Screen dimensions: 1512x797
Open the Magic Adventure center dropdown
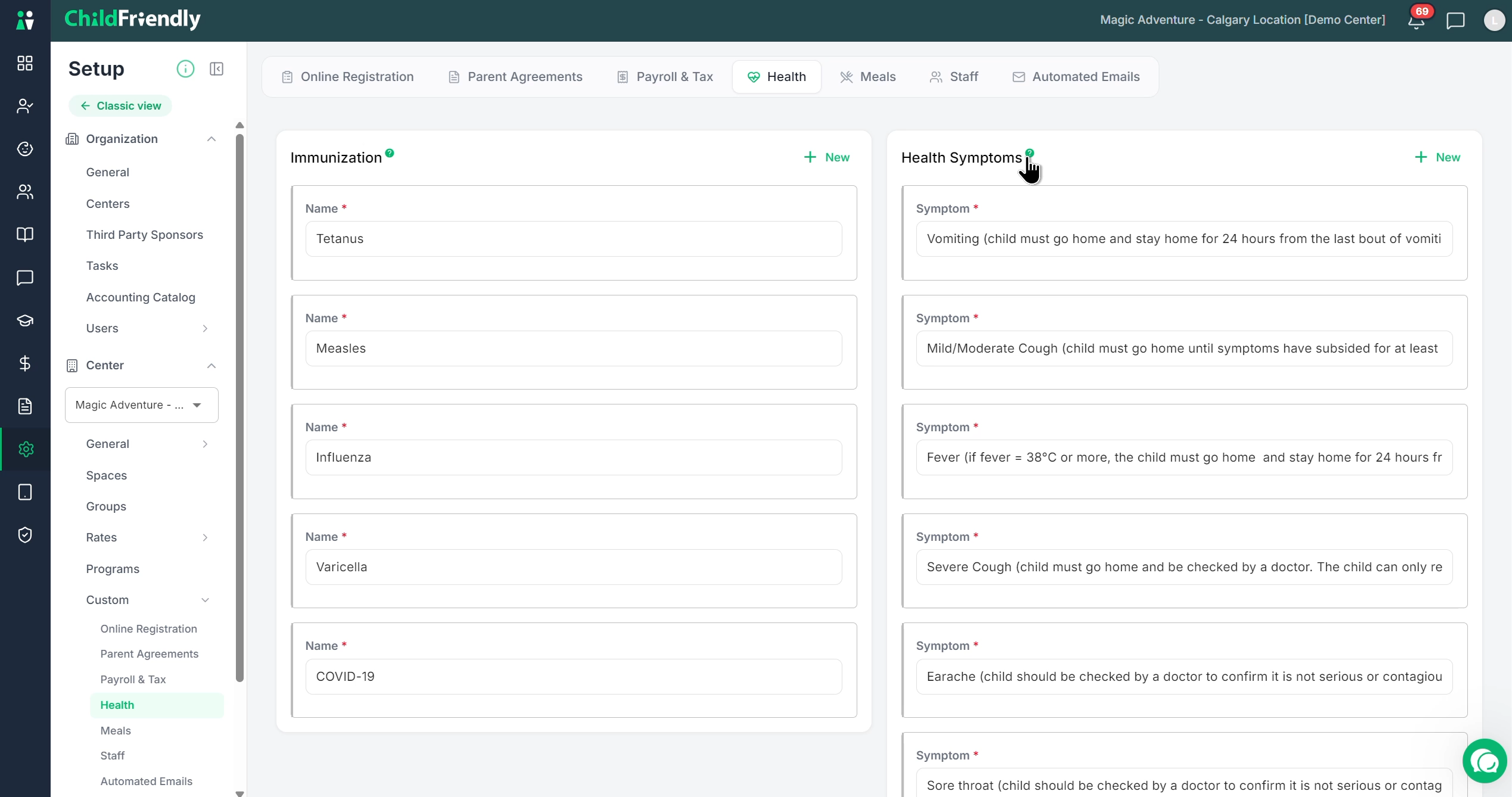click(142, 405)
